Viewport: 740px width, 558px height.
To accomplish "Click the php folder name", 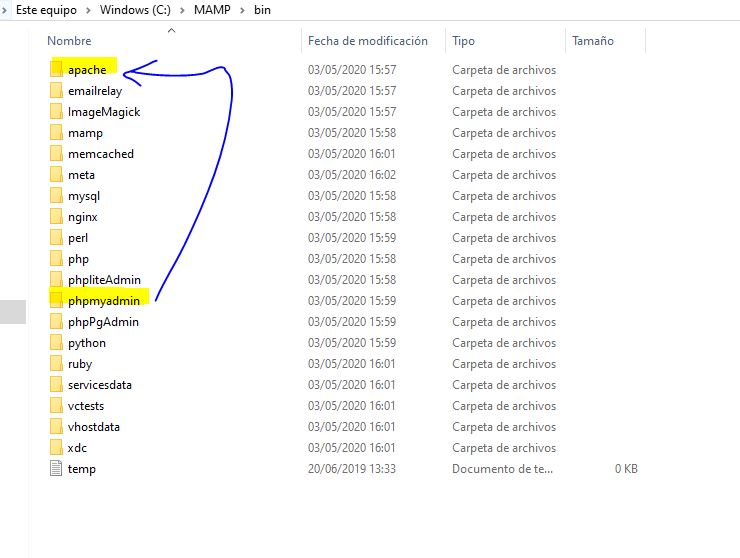I will tap(78, 259).
